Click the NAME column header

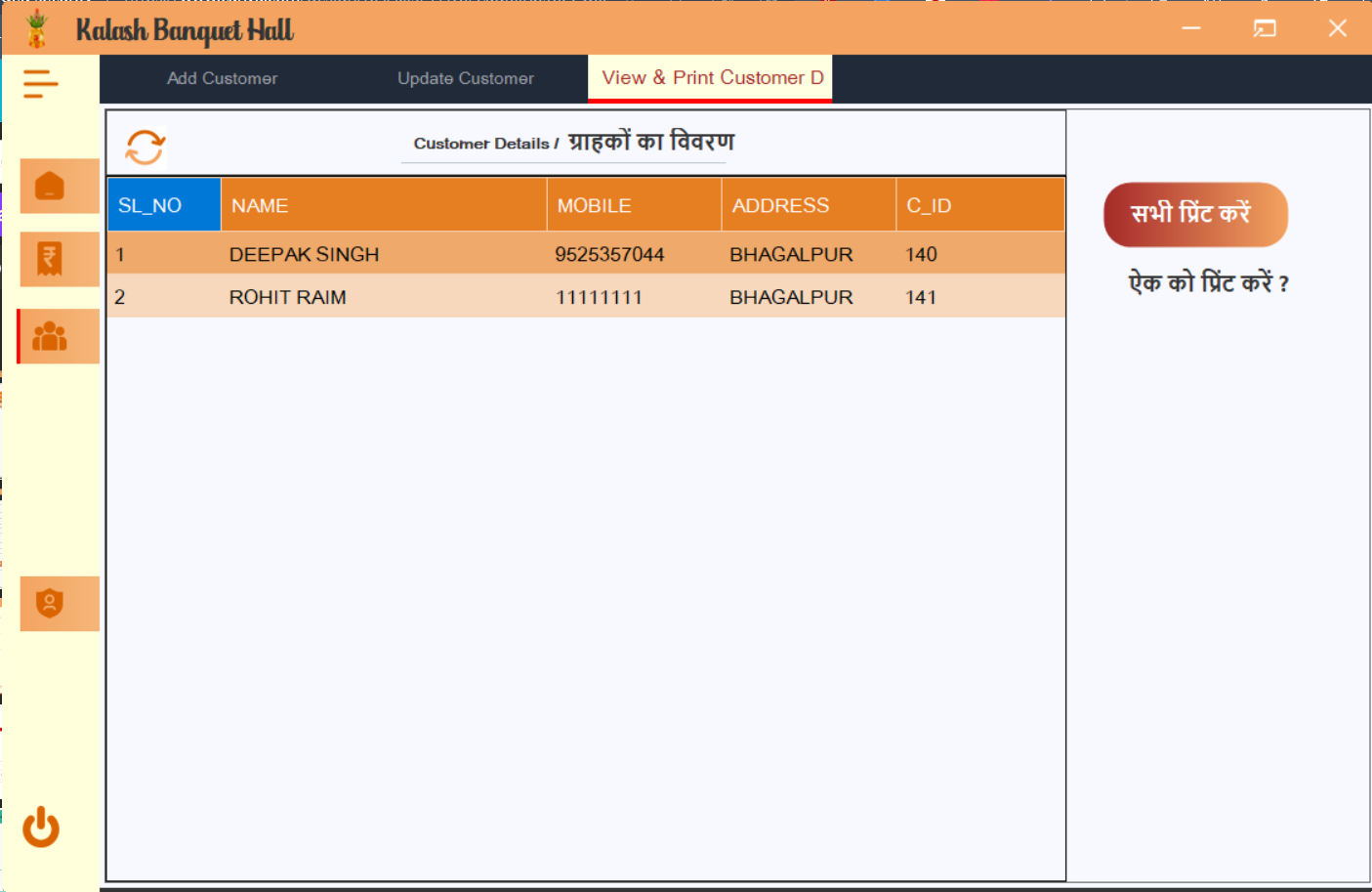[x=260, y=204]
